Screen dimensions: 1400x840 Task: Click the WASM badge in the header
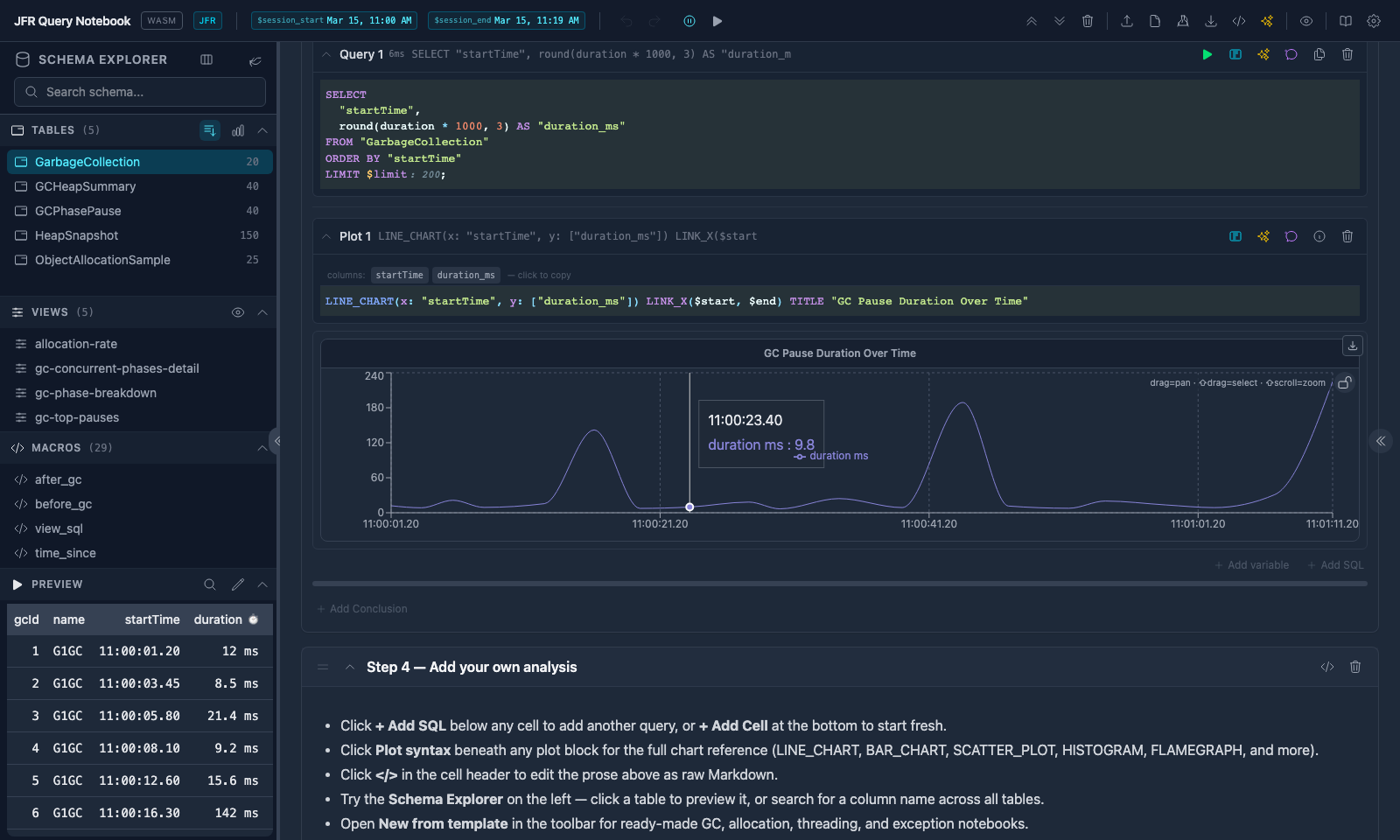[x=162, y=20]
